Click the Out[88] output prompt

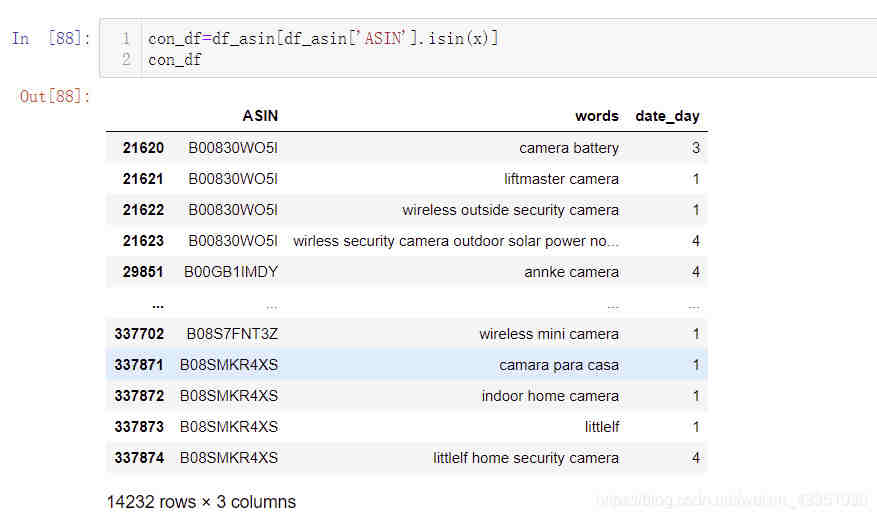pos(55,96)
